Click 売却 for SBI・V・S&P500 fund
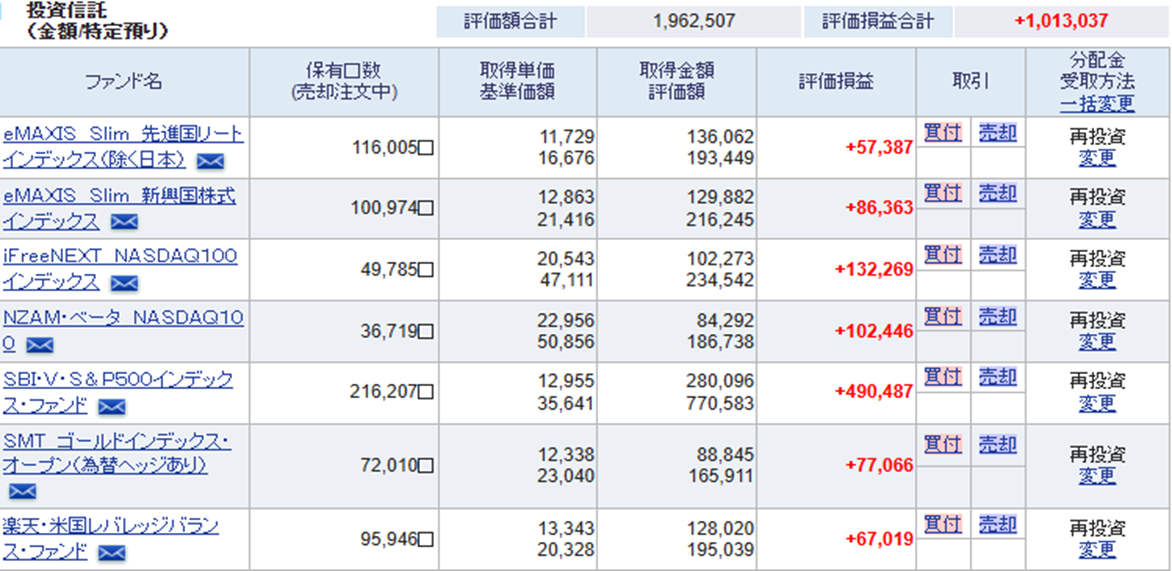The width and height of the screenshot is (1172, 571). tap(997, 377)
